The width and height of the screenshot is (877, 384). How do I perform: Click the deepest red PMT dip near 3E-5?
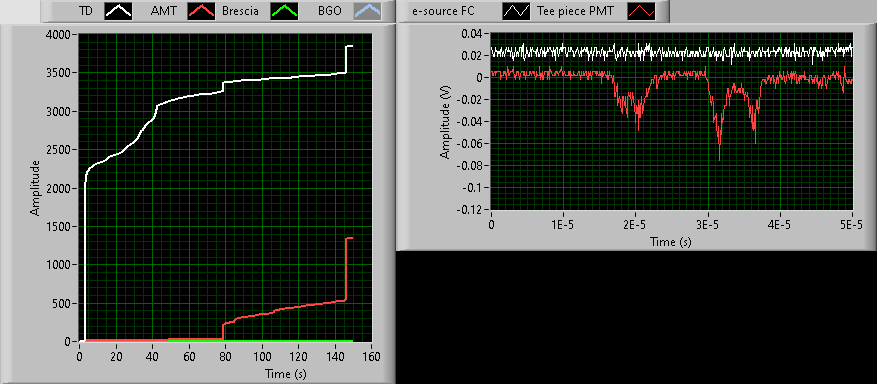point(719,158)
